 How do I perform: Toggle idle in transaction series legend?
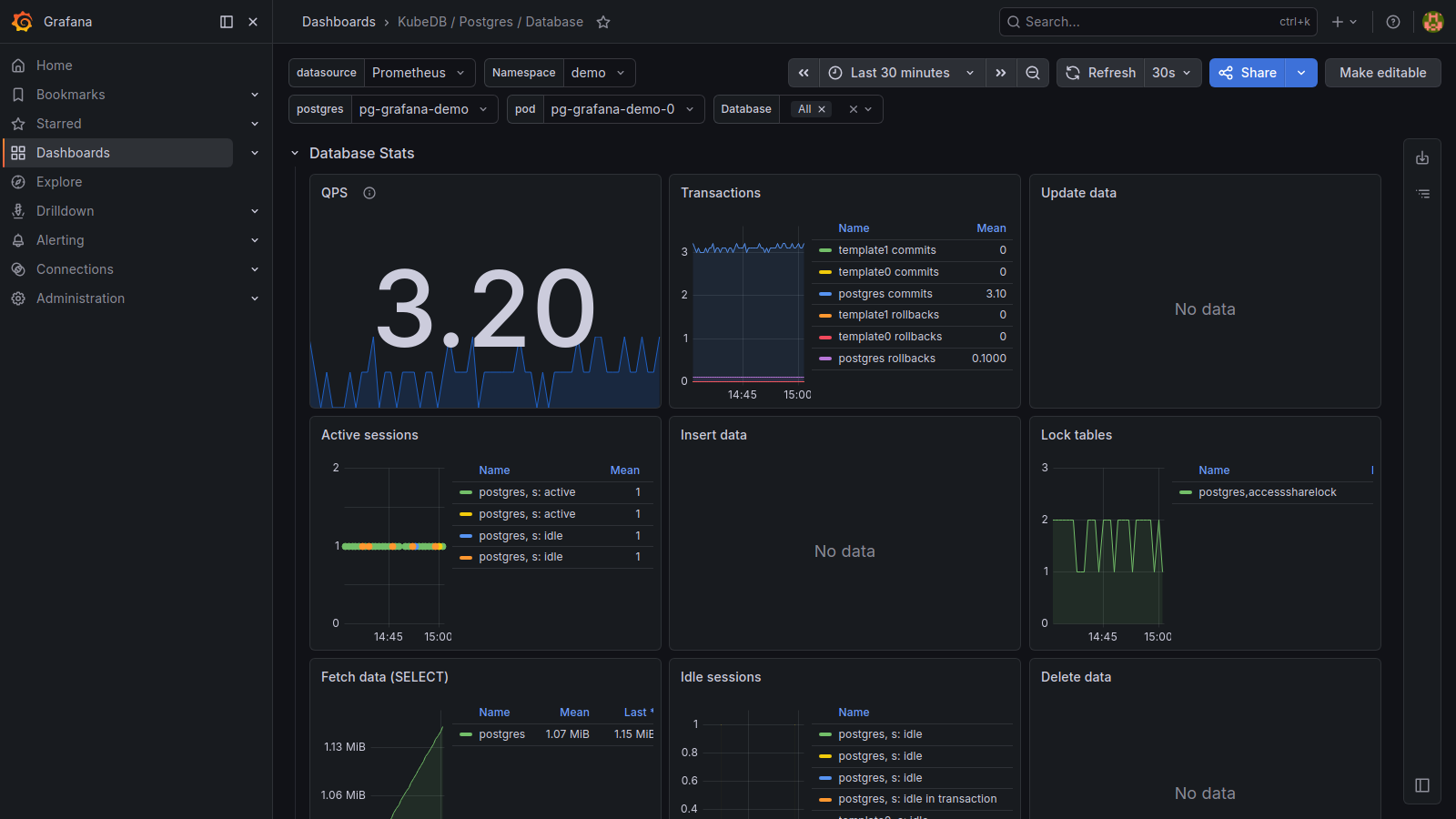(x=917, y=799)
